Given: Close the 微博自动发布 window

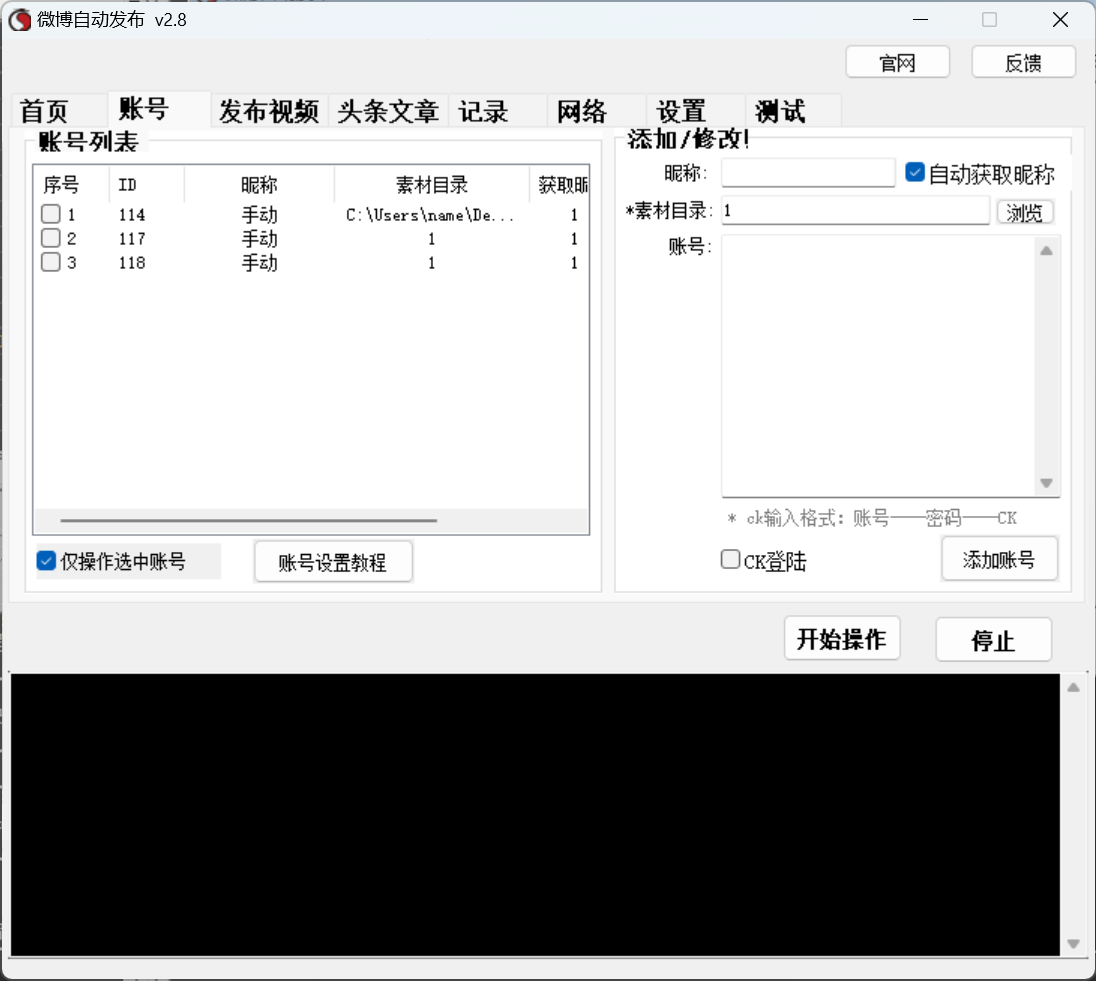Looking at the screenshot, I should 1060,20.
